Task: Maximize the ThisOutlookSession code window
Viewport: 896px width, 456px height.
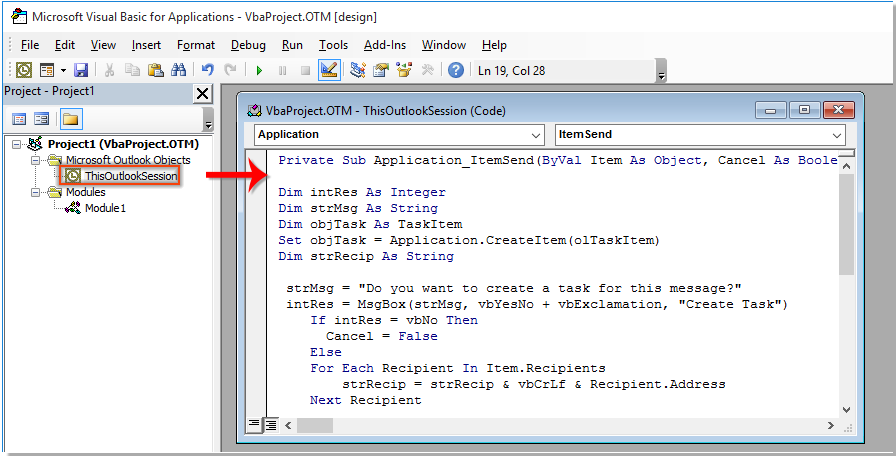Action: [x=805, y=110]
